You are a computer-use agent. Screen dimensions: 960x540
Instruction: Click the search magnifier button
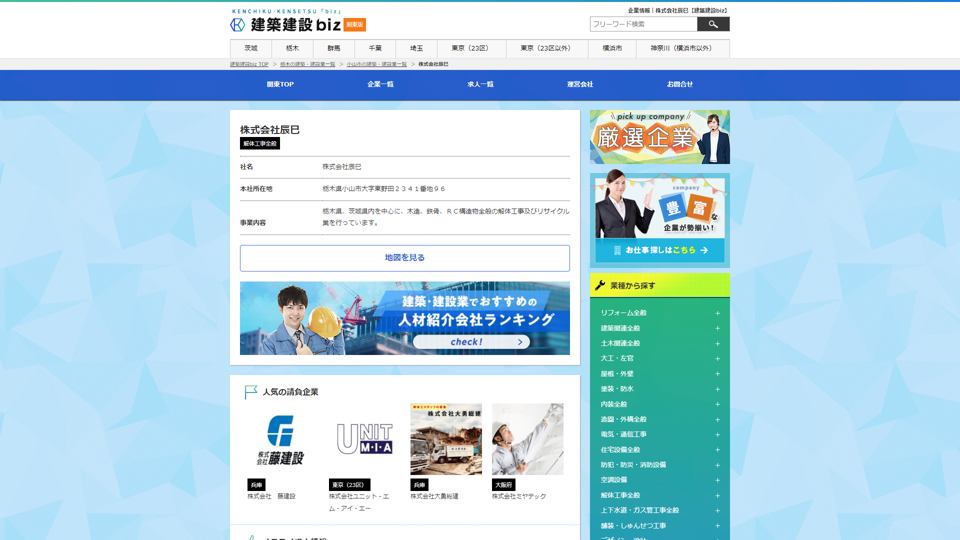[x=713, y=24]
